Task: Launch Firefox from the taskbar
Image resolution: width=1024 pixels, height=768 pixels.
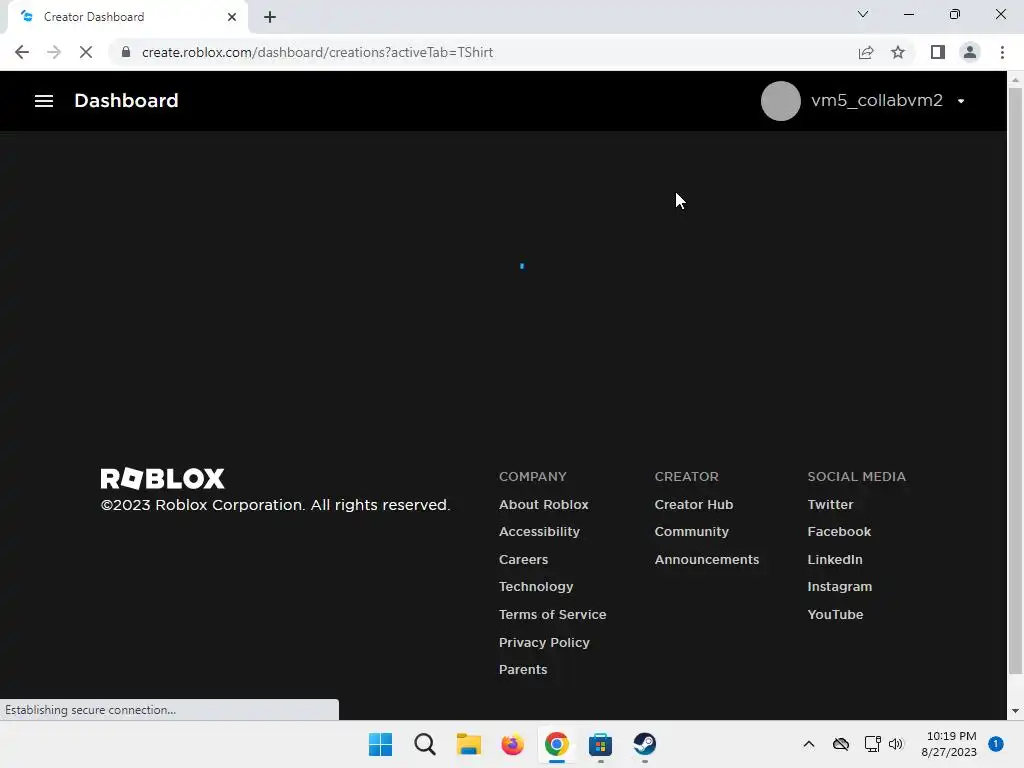Action: point(513,744)
